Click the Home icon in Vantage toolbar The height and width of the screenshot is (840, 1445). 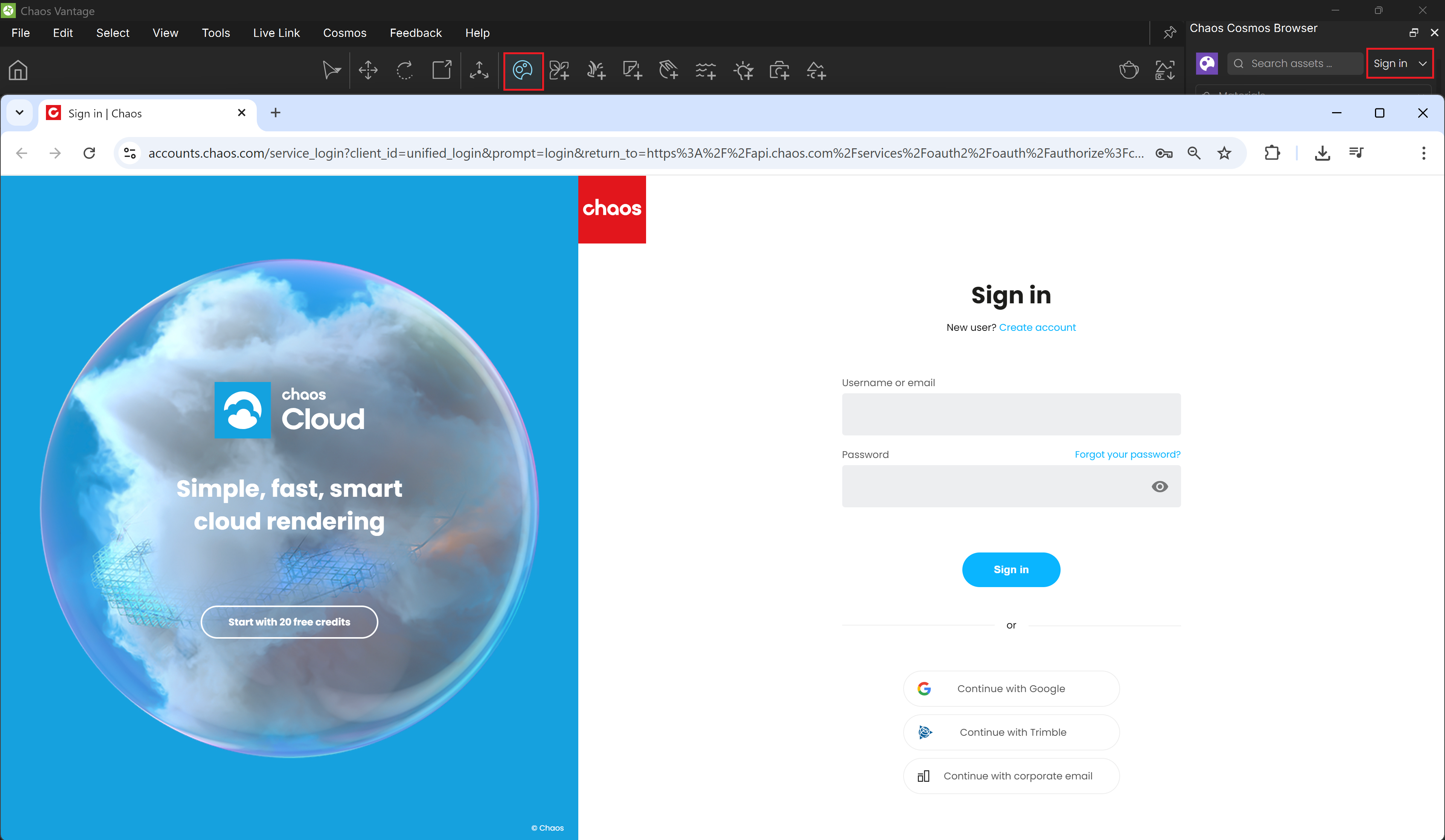point(18,70)
